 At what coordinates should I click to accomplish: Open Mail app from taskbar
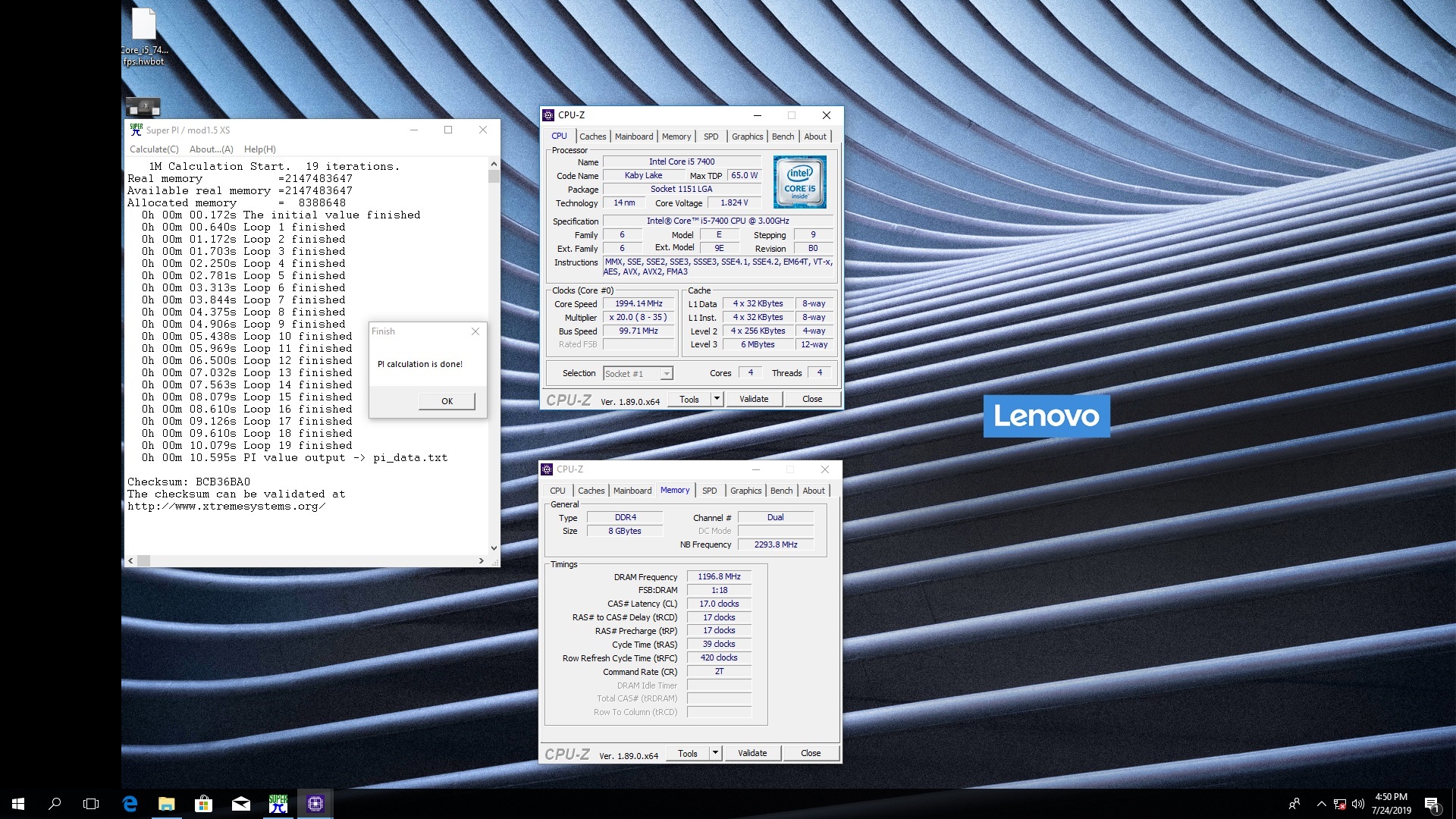[x=240, y=804]
